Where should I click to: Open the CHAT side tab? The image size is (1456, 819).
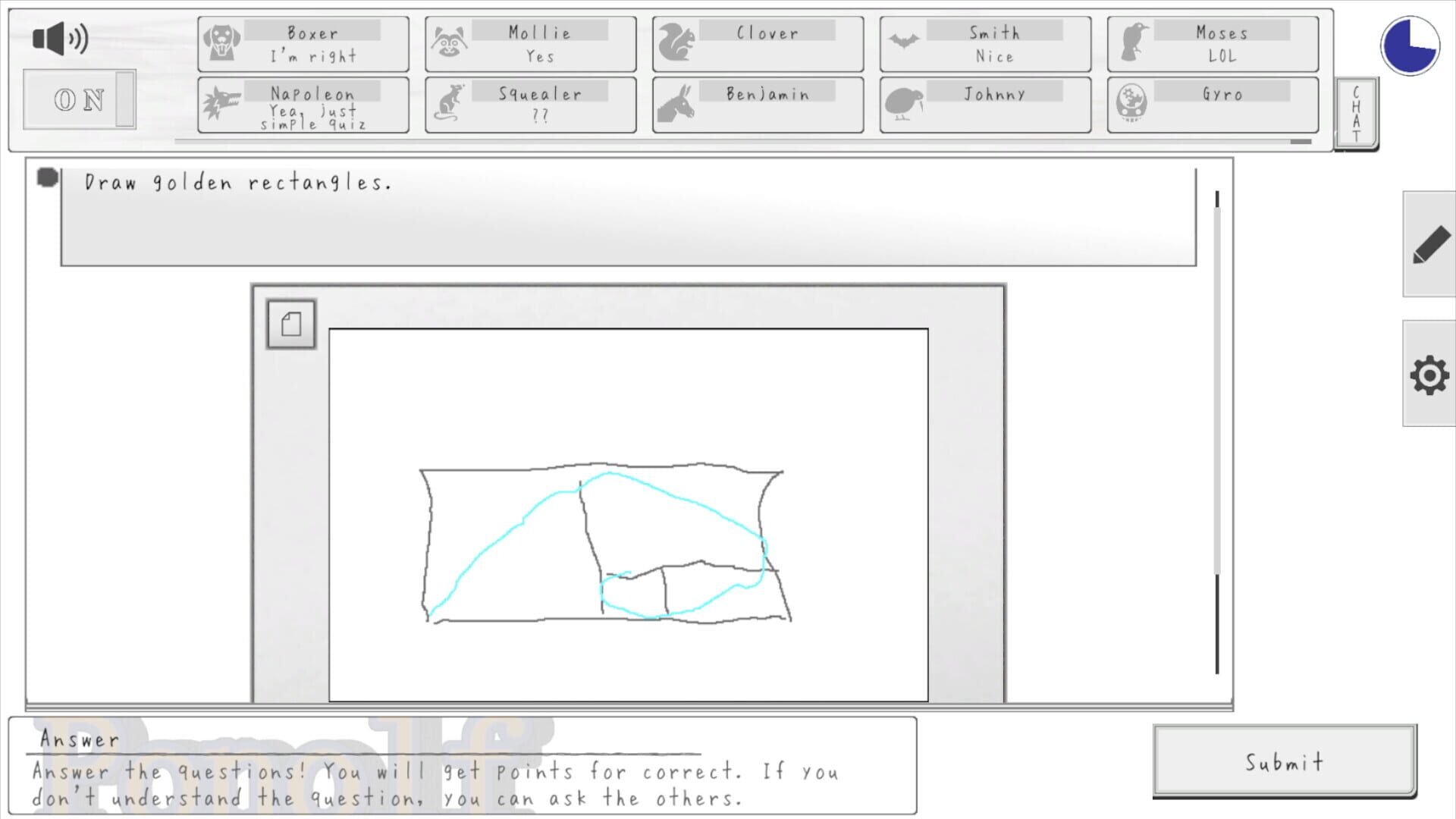[x=1356, y=114]
